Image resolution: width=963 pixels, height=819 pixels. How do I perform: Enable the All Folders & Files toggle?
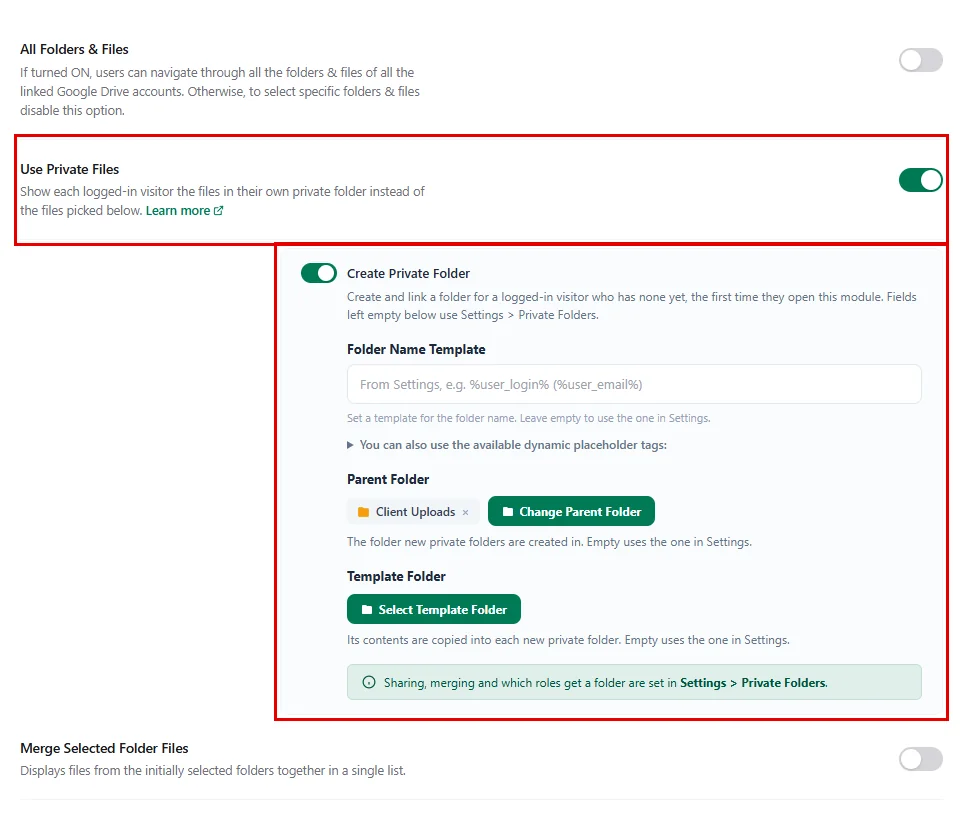(921, 60)
